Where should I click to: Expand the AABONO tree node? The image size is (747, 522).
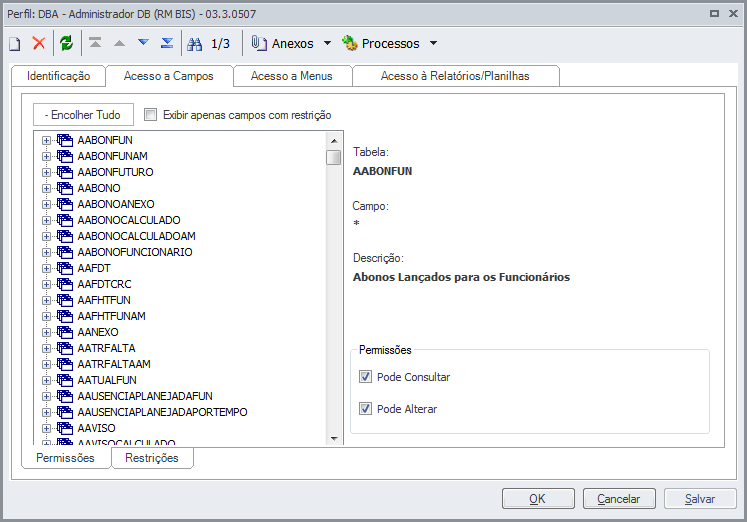coord(47,188)
